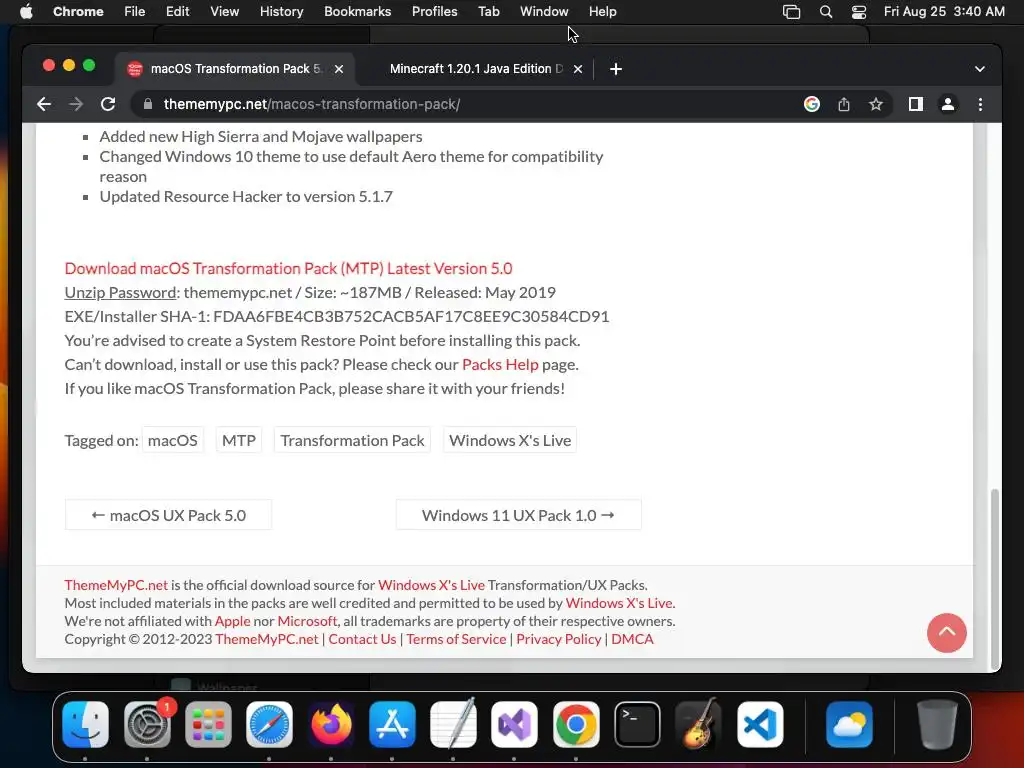
Task: Open the Chrome profile menu
Action: point(948,104)
